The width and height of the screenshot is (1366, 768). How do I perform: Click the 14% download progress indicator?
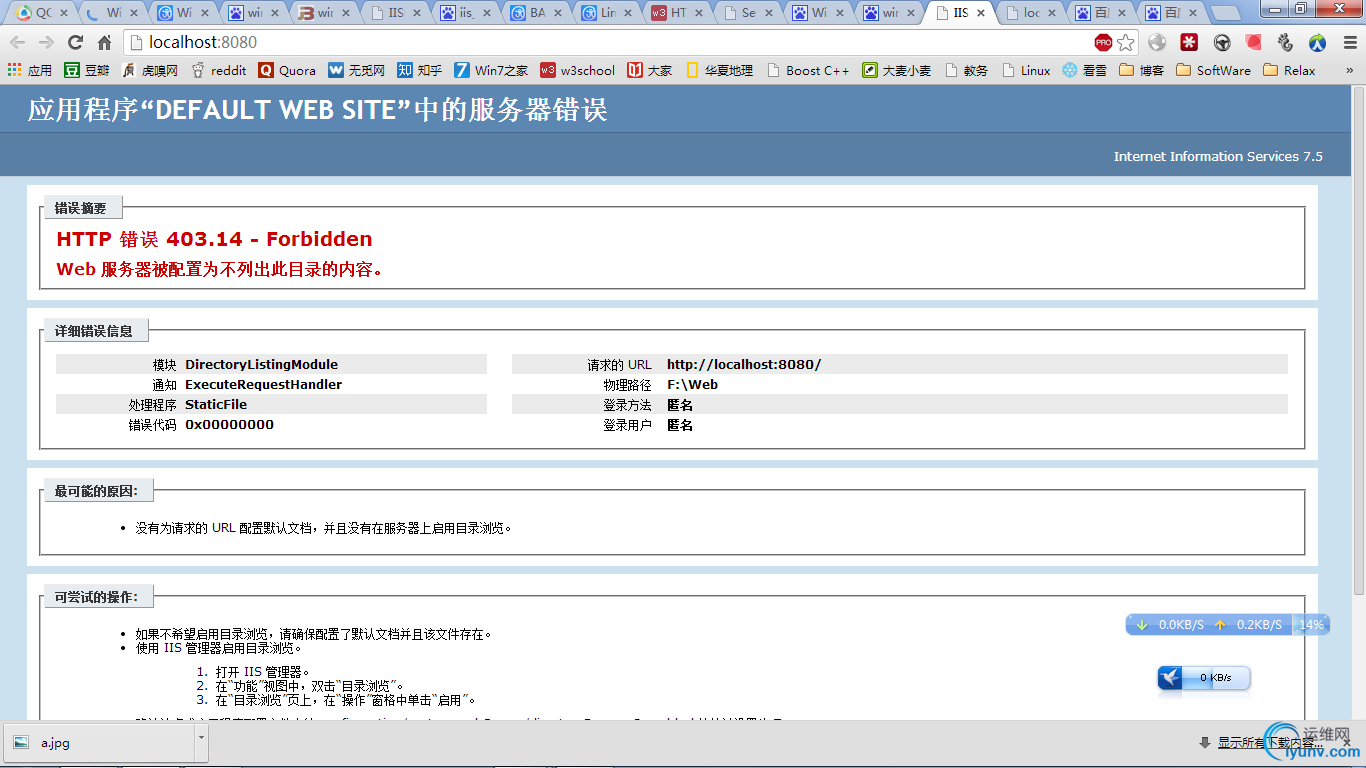coord(1310,624)
